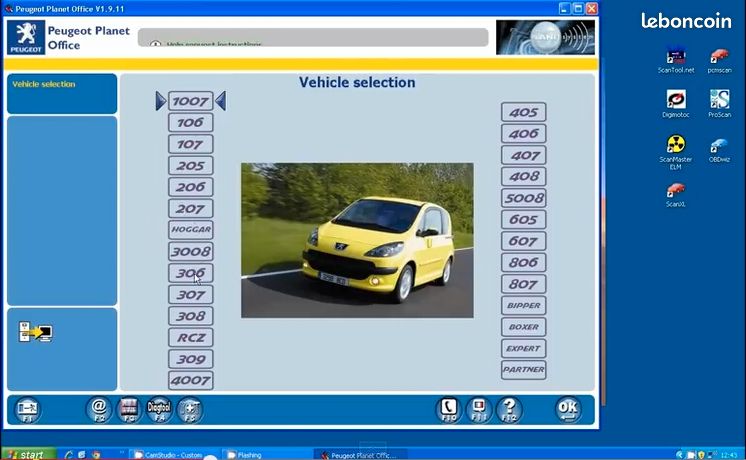This screenshot has width=746, height=460.
Task: Click the globe signal banner image
Action: pyautogui.click(x=545, y=37)
